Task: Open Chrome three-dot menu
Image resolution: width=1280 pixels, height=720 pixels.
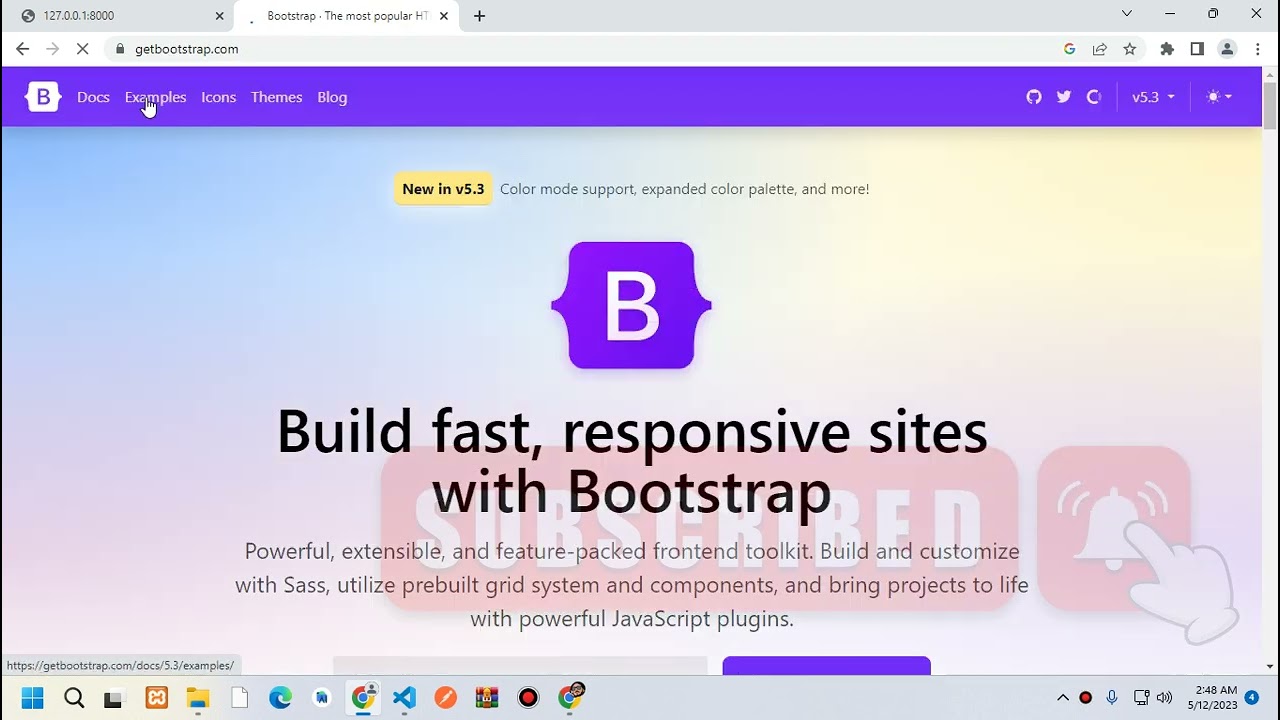Action: tap(1257, 49)
